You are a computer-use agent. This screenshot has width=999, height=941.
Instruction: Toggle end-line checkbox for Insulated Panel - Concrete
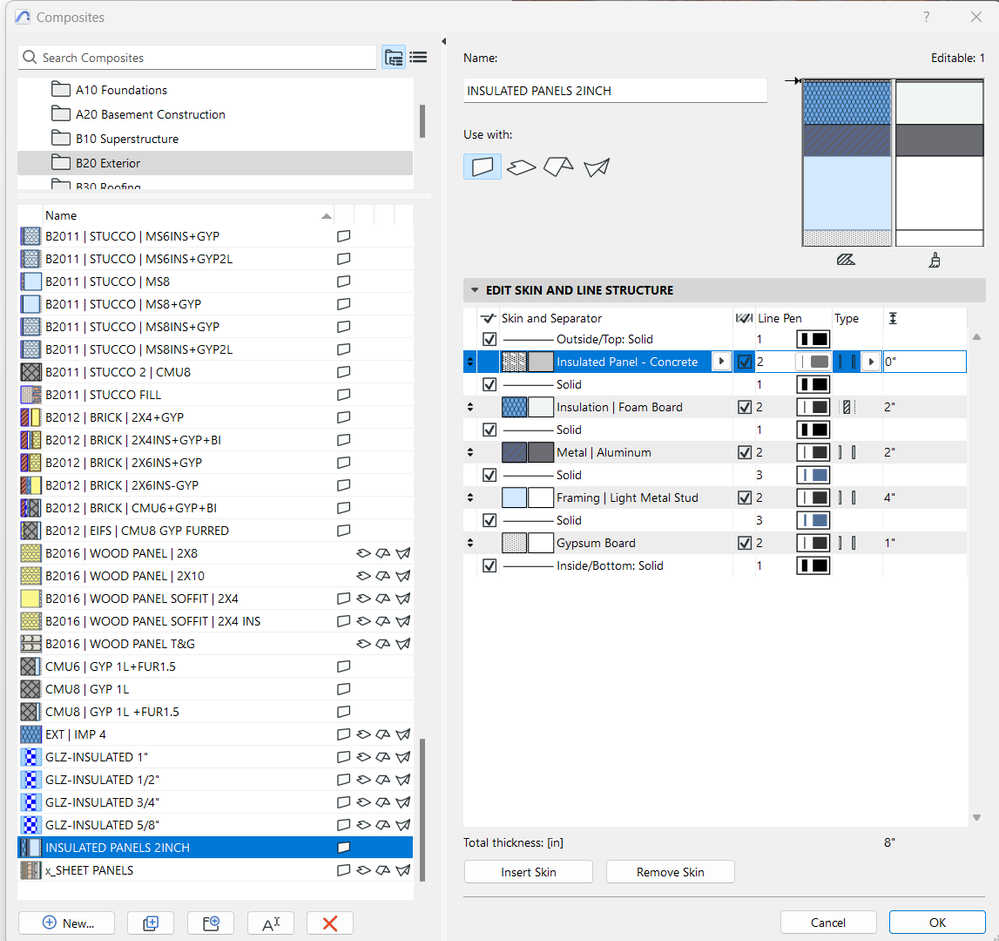click(744, 362)
